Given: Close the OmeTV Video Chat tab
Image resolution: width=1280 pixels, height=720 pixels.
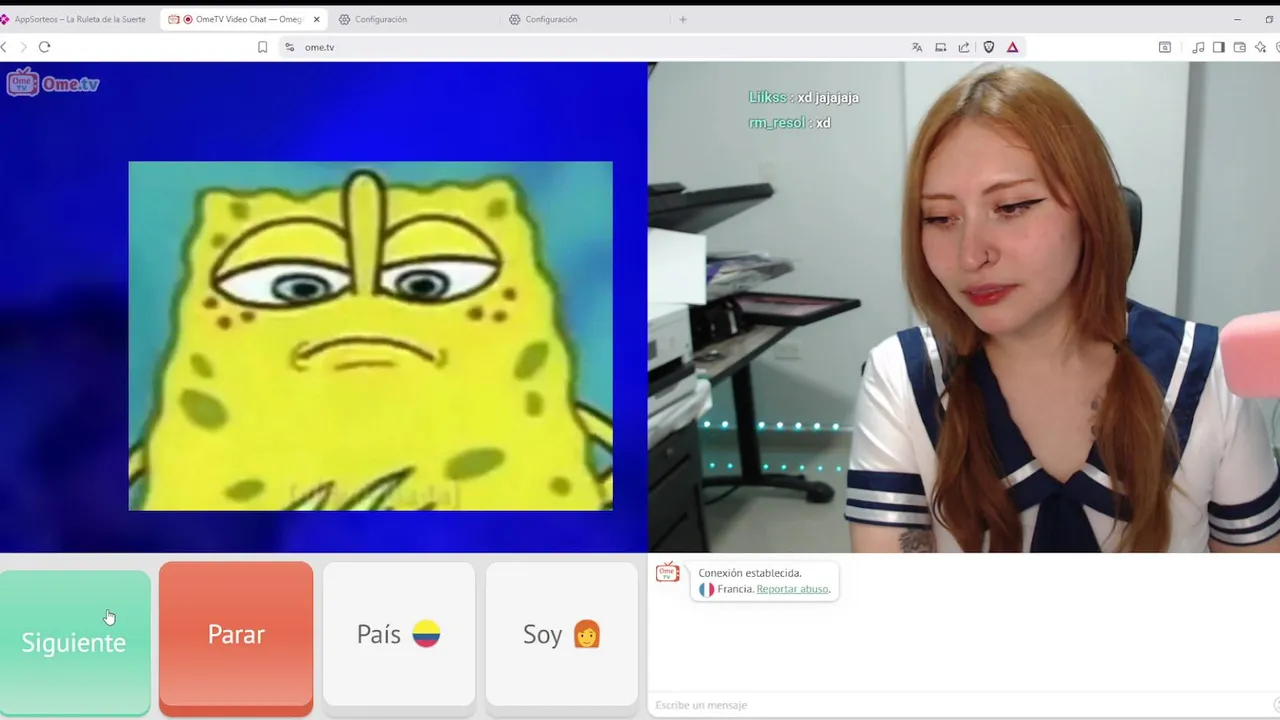Looking at the screenshot, I should (x=316, y=19).
